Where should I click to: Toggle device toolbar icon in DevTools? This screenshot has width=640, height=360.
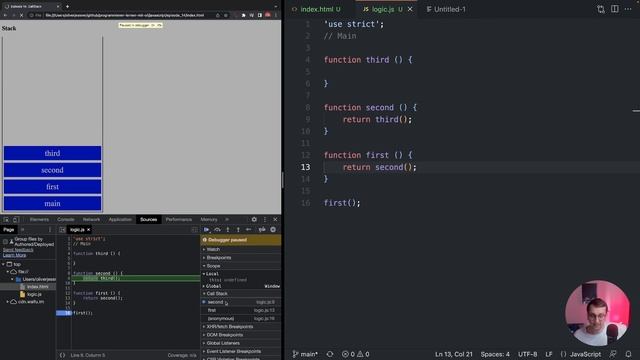16,220
